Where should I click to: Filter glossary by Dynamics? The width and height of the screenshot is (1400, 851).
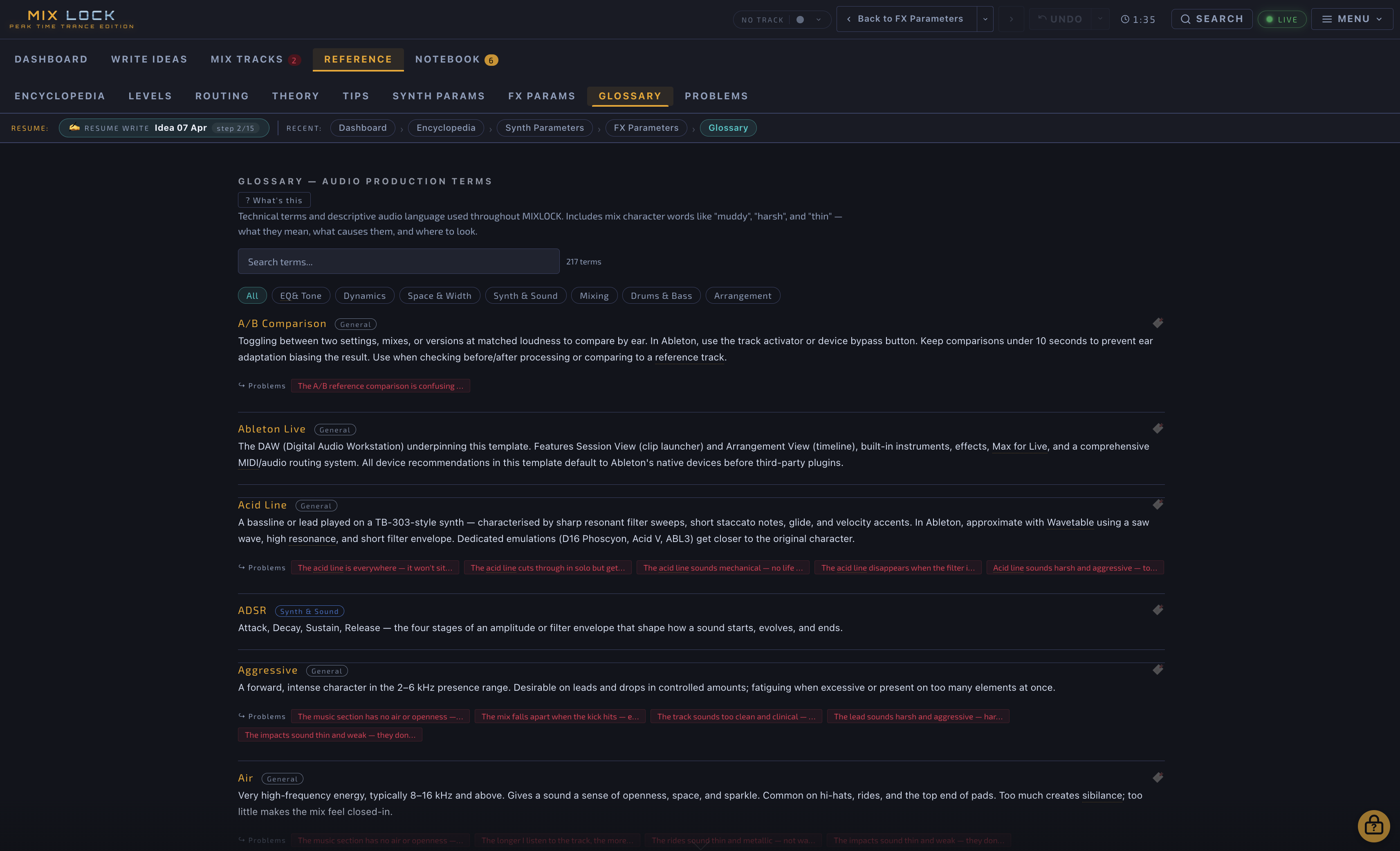365,296
